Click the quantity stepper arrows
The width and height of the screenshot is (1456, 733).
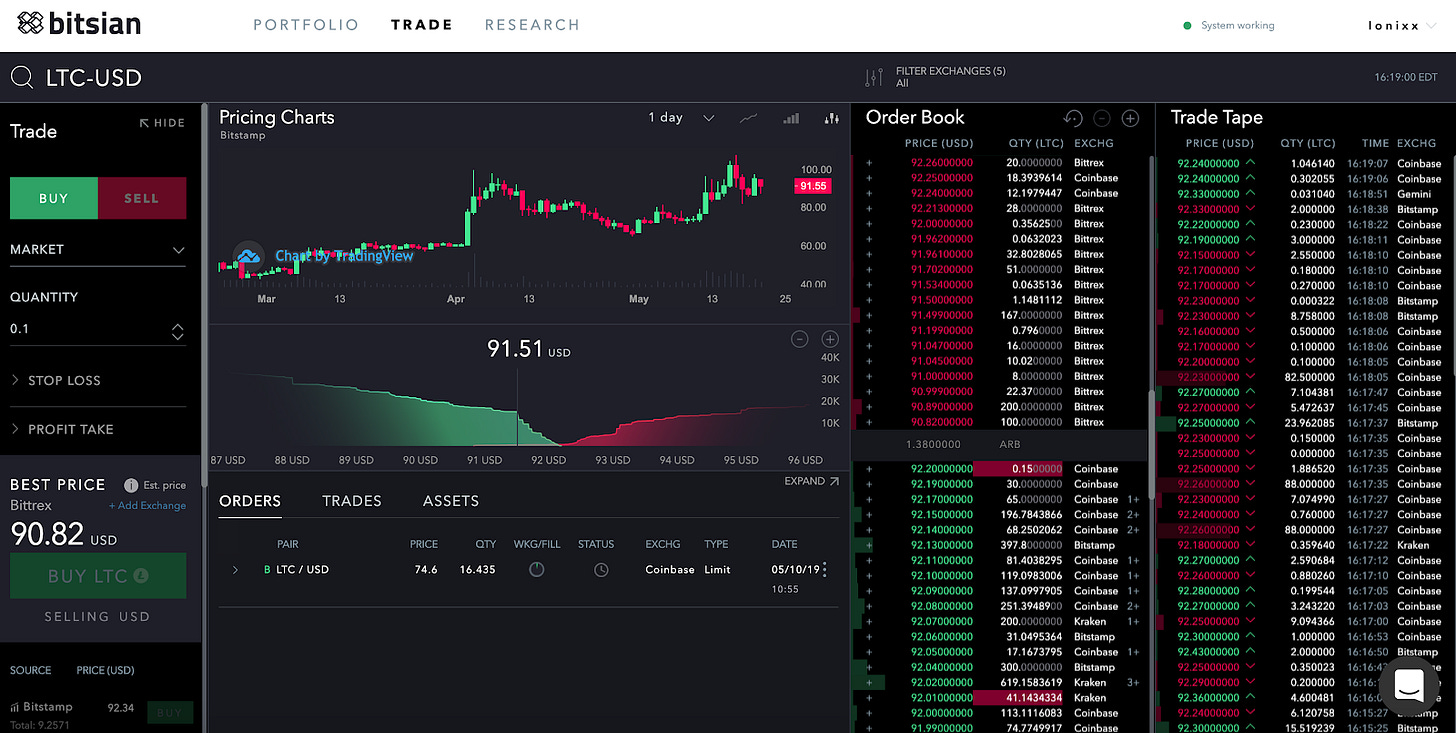(x=177, y=331)
